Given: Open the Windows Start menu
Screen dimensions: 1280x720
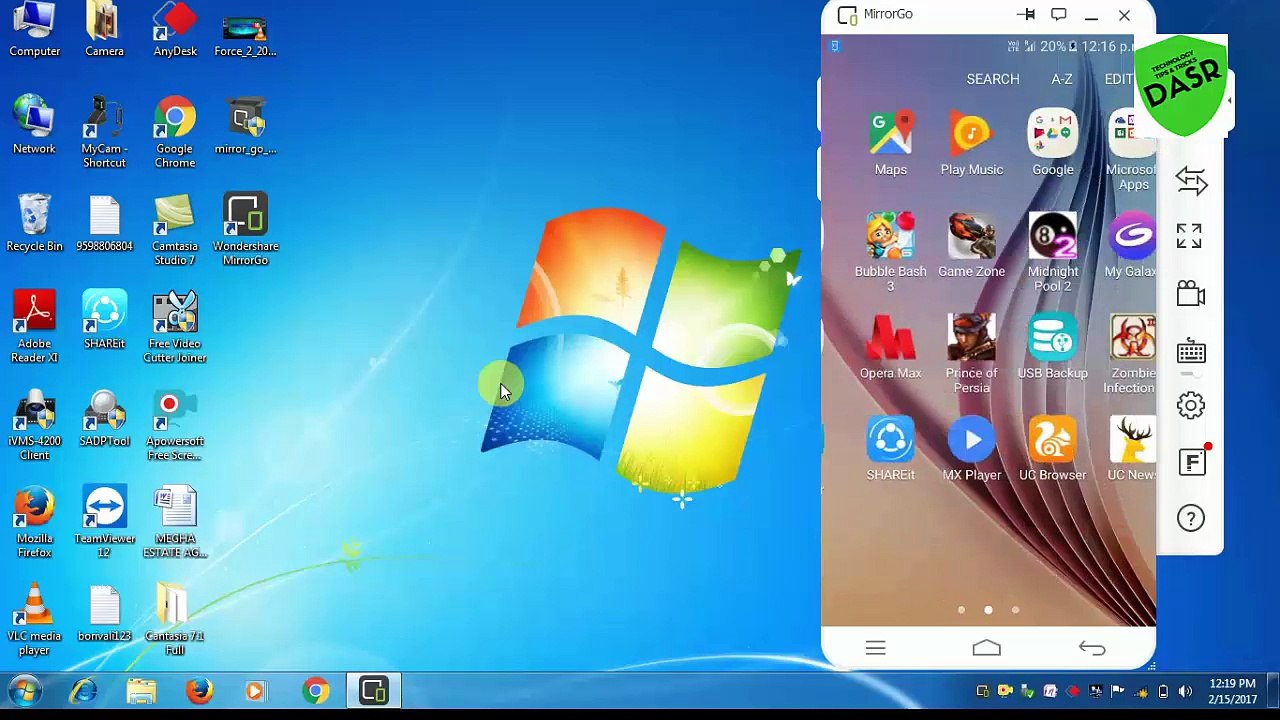Looking at the screenshot, I should 25,692.
